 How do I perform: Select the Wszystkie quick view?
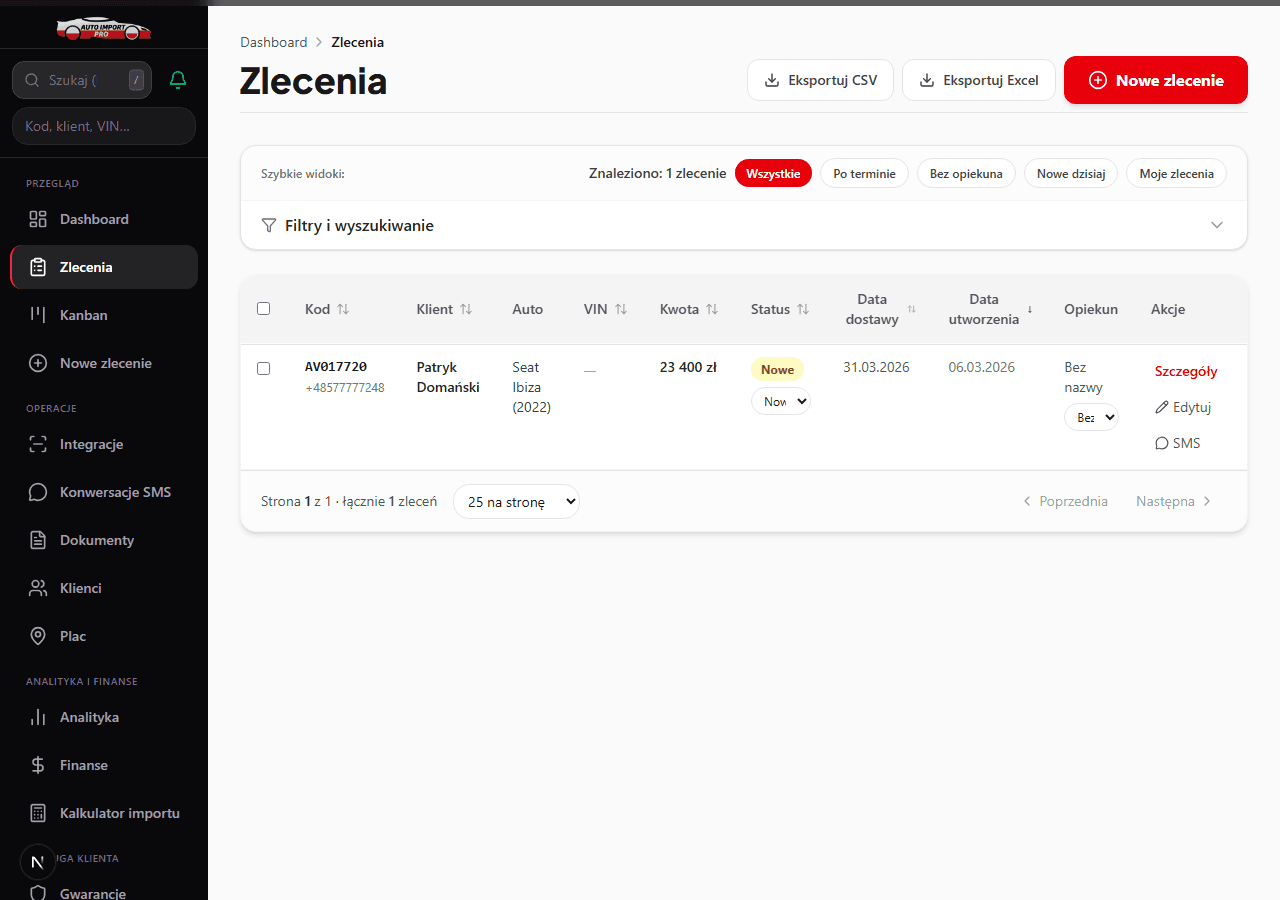[773, 173]
